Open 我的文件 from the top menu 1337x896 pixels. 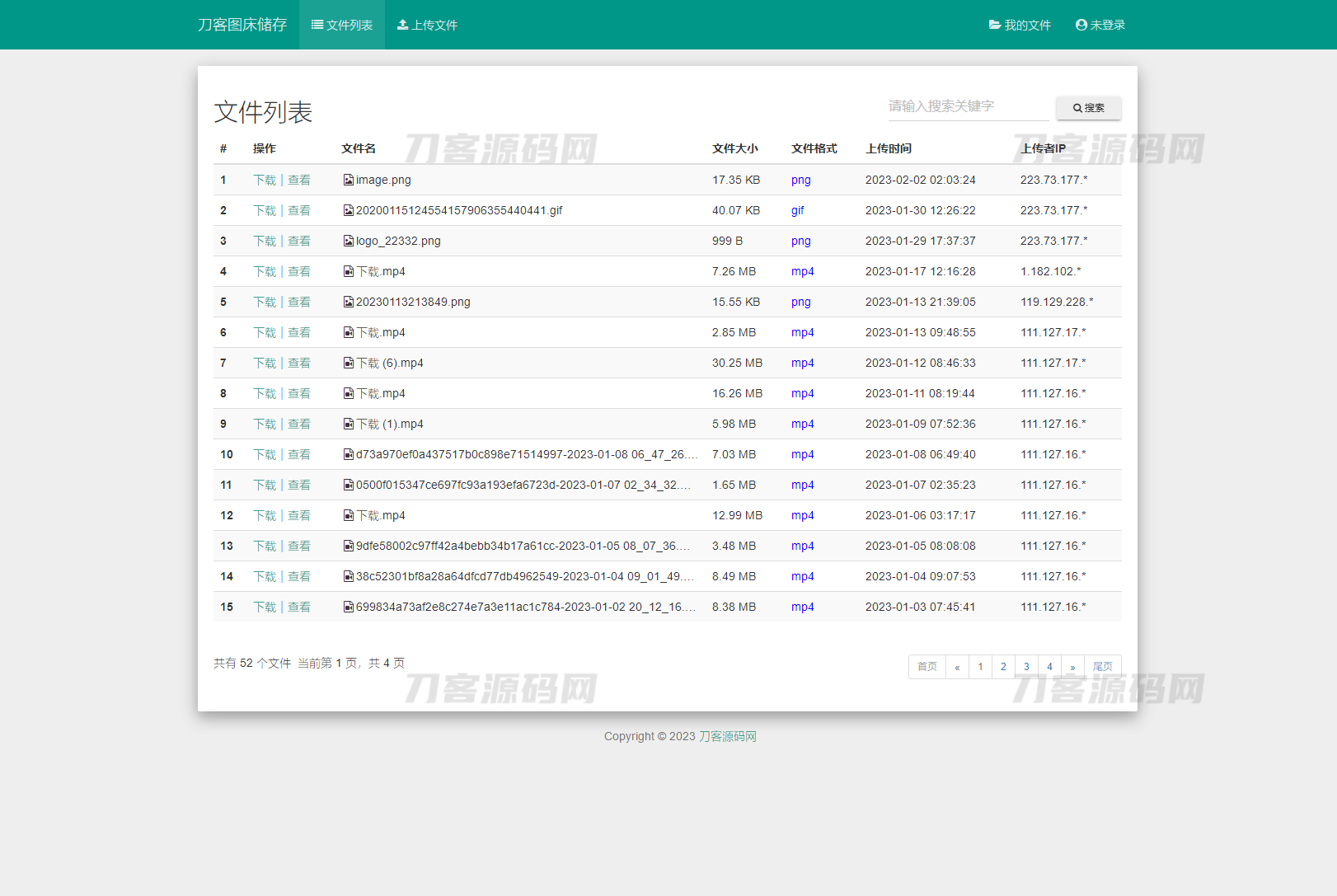(1020, 25)
